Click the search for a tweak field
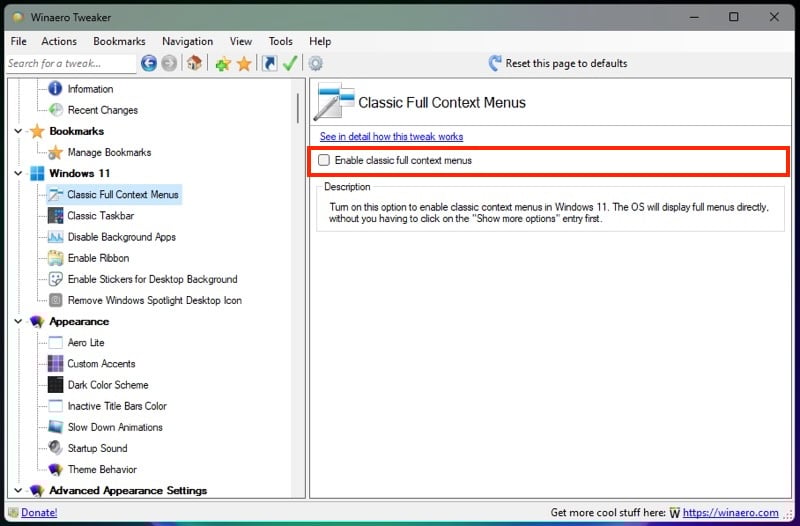800x526 pixels. tap(70, 64)
